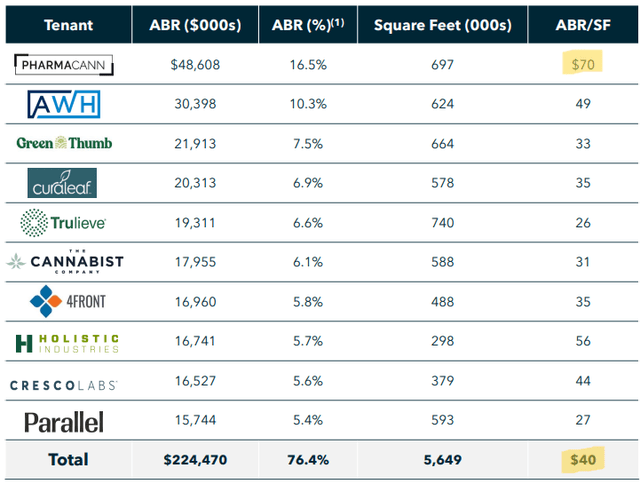
Task: Click the 5.8% ABR percentage cell
Action: [308, 302]
